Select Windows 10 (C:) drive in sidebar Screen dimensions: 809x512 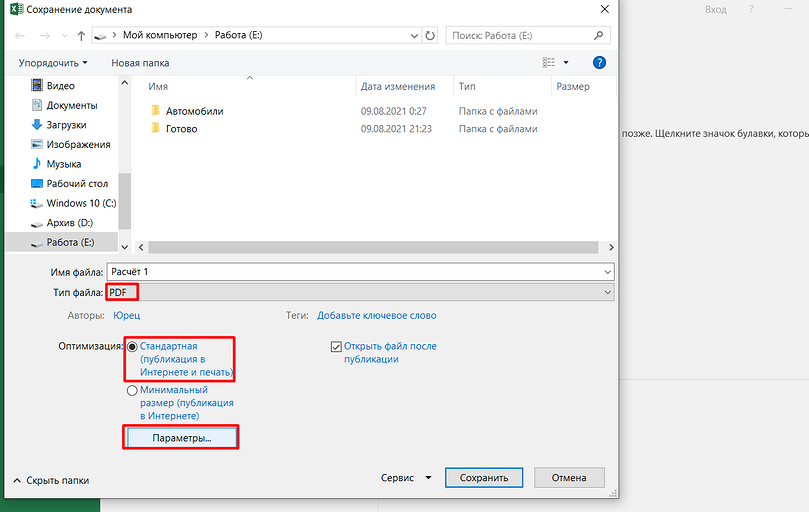click(x=81, y=203)
